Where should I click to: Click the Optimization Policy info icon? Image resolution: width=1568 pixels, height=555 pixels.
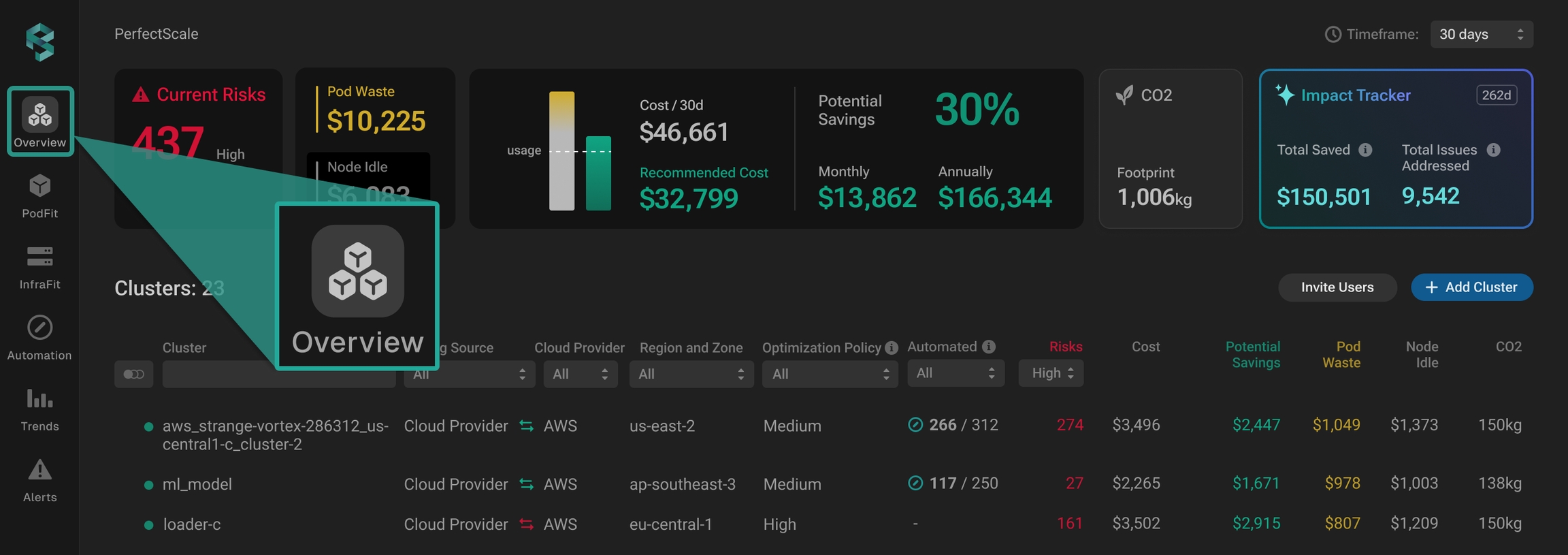[891, 348]
